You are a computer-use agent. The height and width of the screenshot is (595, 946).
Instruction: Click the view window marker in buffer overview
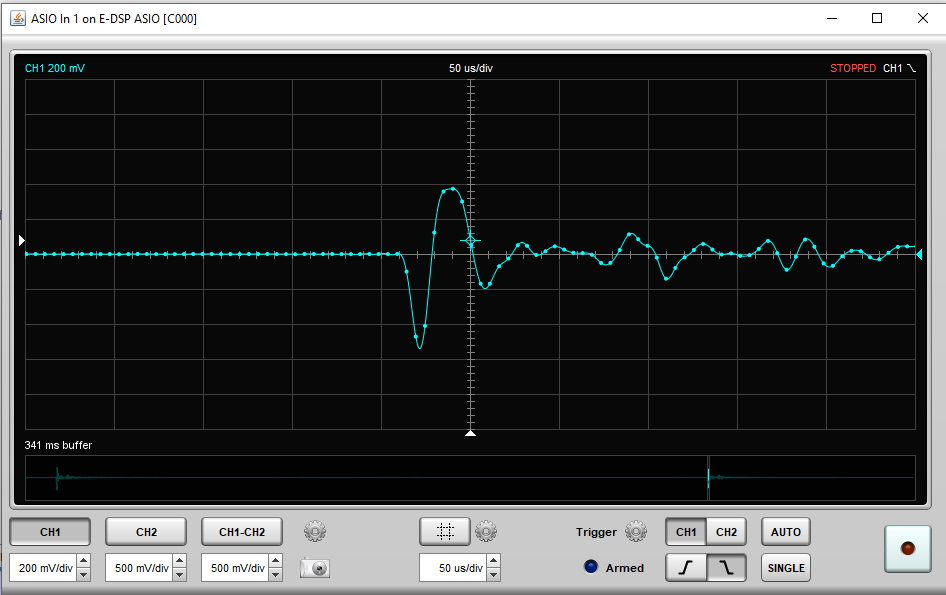(708, 477)
